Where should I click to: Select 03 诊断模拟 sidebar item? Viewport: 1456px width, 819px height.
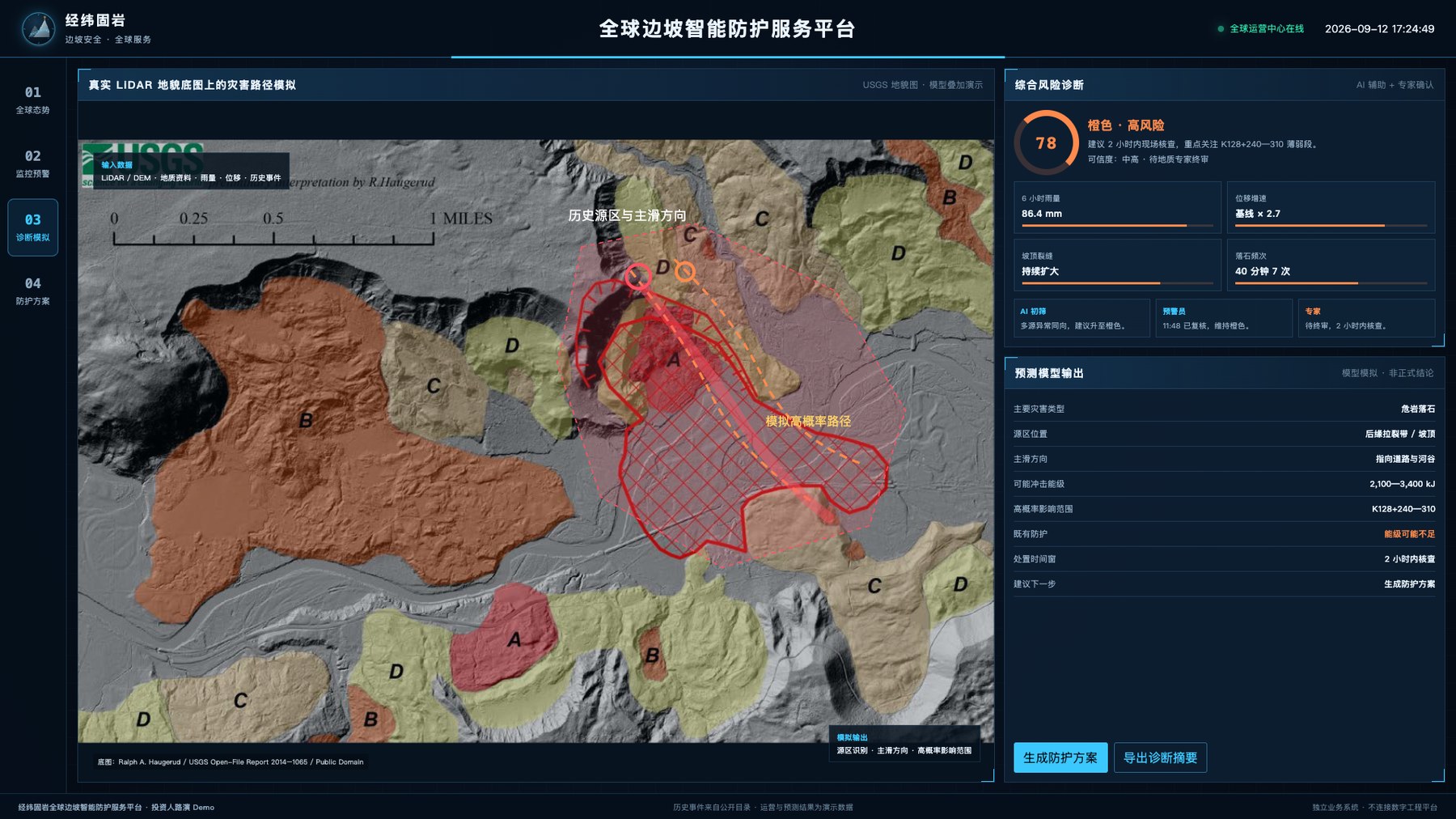33,227
